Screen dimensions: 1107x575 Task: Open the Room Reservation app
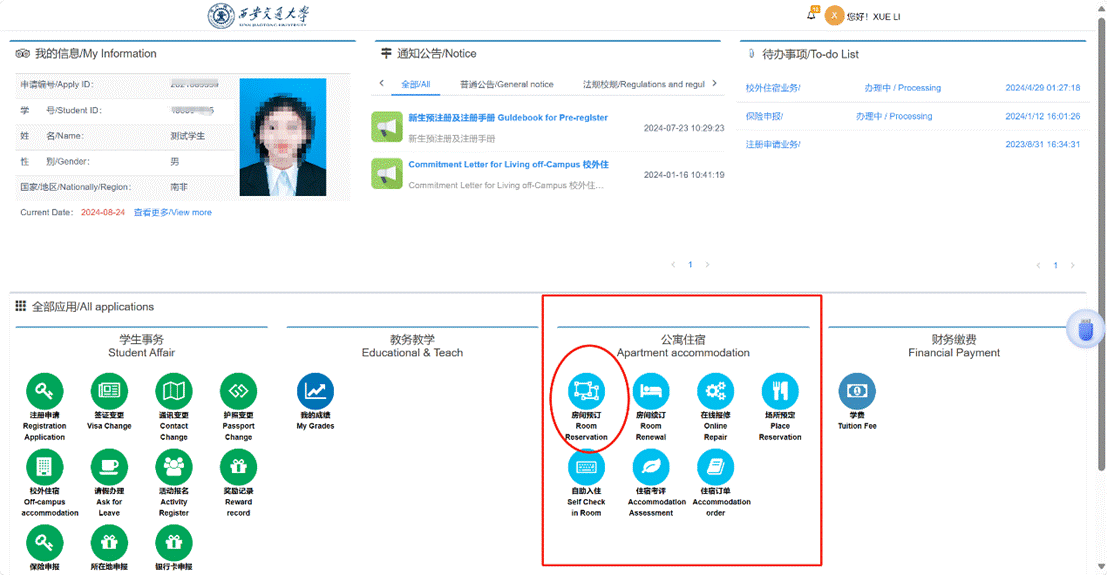point(586,392)
